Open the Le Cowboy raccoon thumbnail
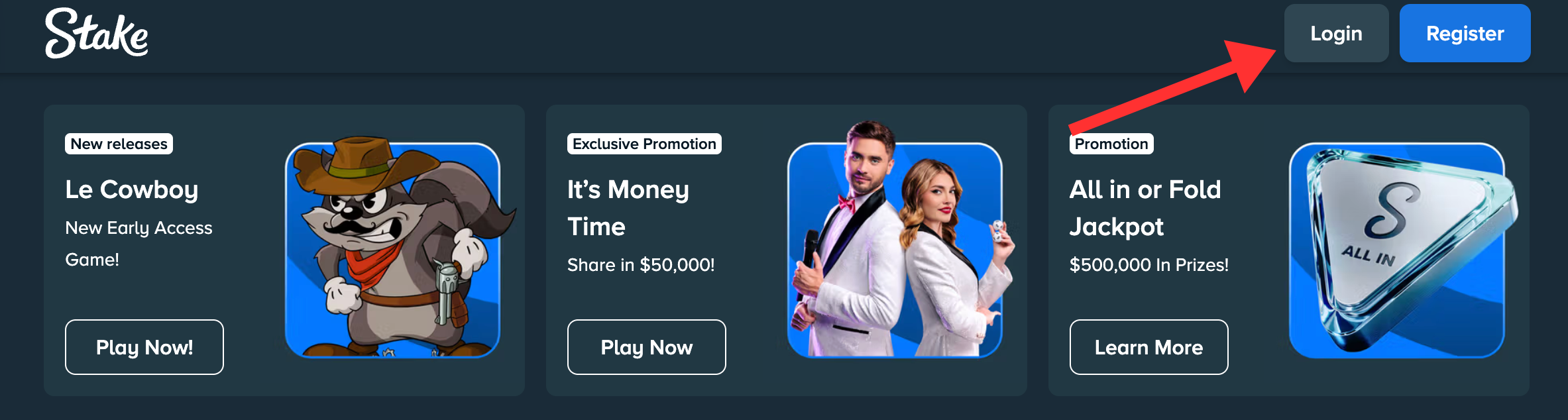The image size is (1568, 420). click(x=393, y=250)
